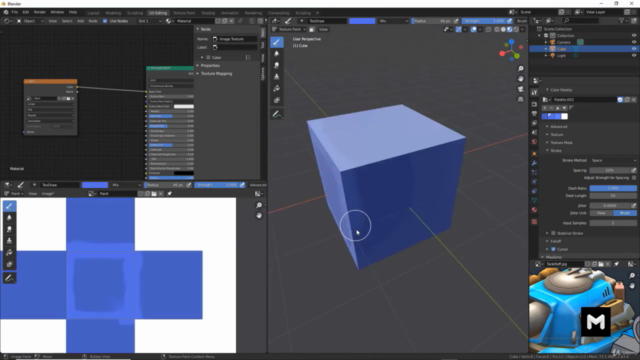Open the Render menu
The width and height of the screenshot is (640, 360).
point(40,12)
